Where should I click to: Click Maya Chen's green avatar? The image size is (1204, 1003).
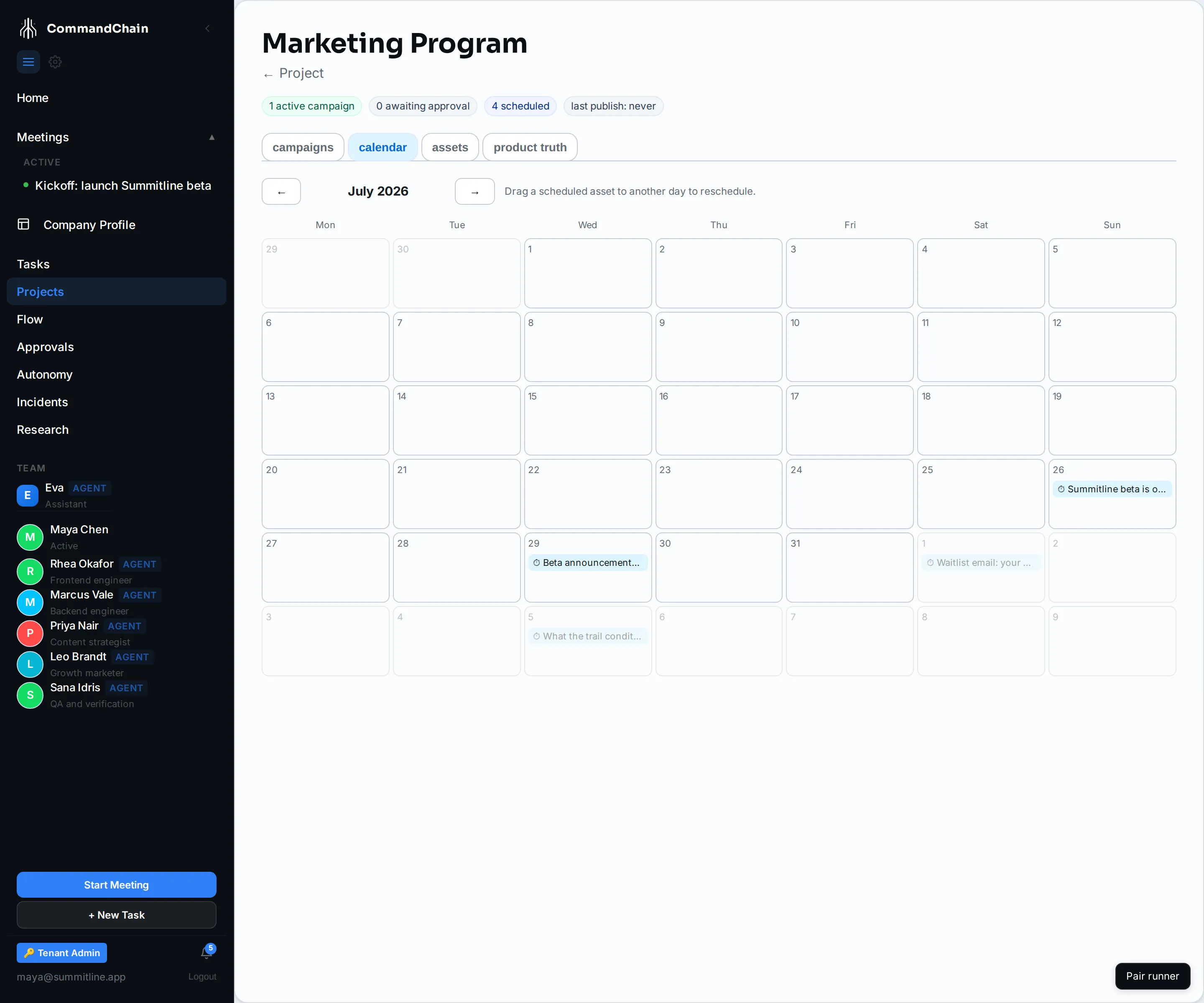(31, 537)
